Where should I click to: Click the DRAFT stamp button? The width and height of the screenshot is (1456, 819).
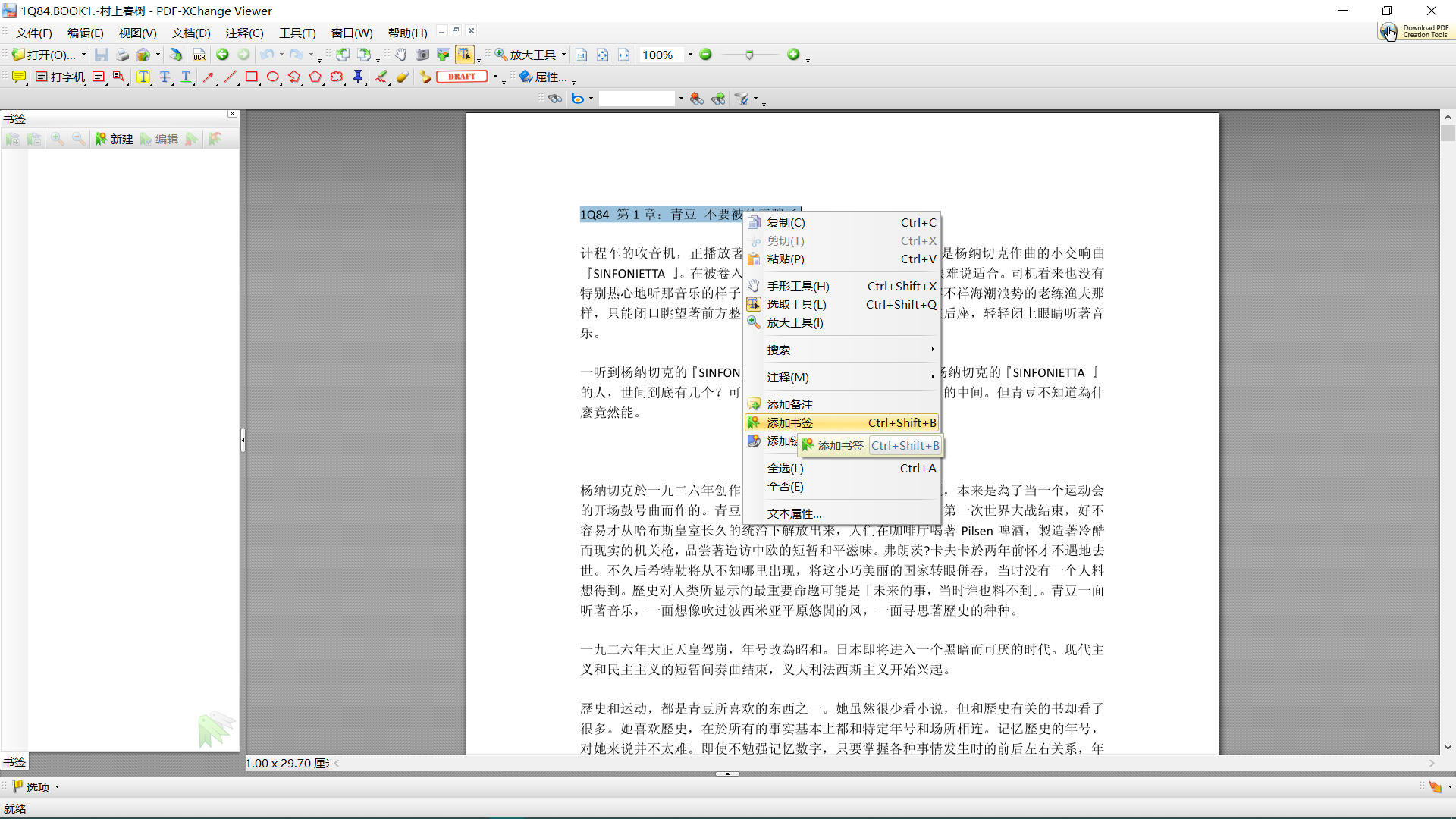[462, 77]
